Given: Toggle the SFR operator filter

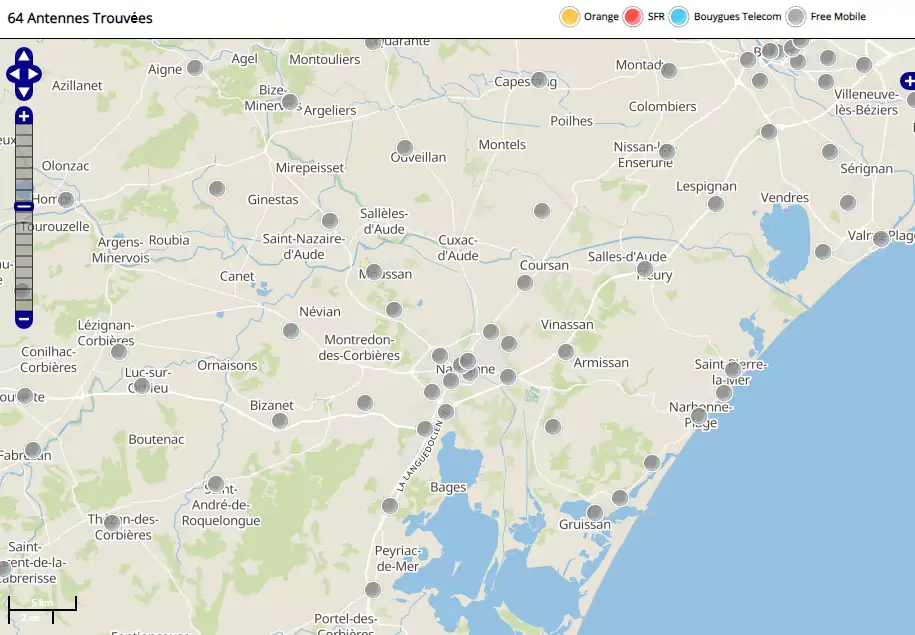Looking at the screenshot, I should click(633, 17).
